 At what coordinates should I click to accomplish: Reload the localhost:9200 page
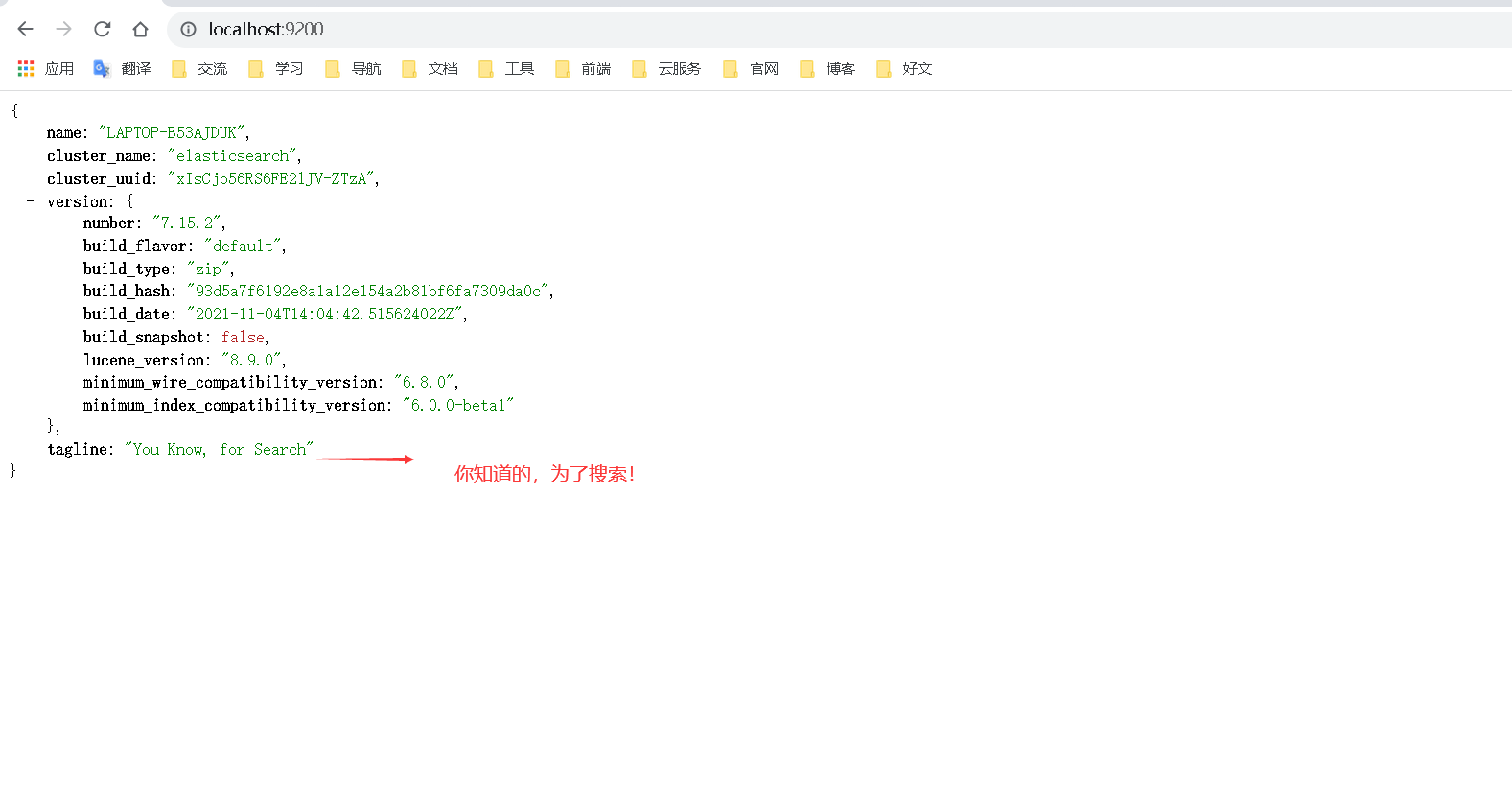point(103,29)
